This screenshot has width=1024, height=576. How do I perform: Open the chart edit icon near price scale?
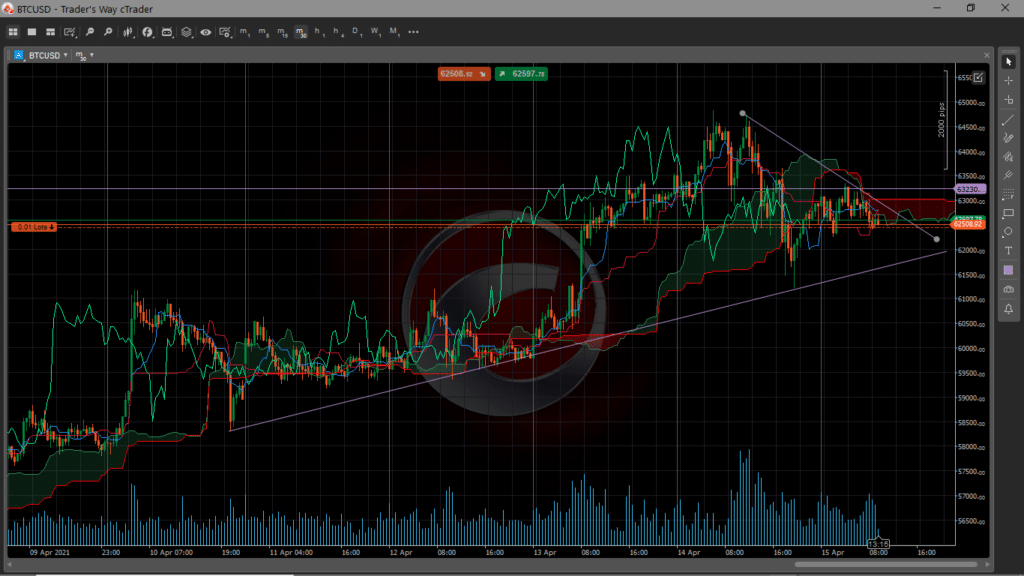(x=978, y=78)
